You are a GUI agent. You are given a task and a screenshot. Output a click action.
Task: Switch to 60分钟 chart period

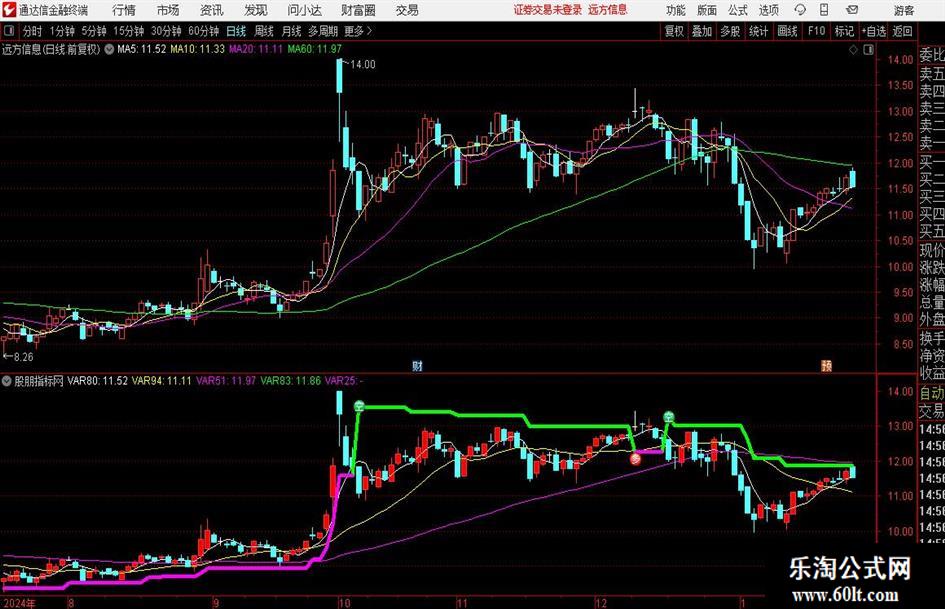click(203, 31)
